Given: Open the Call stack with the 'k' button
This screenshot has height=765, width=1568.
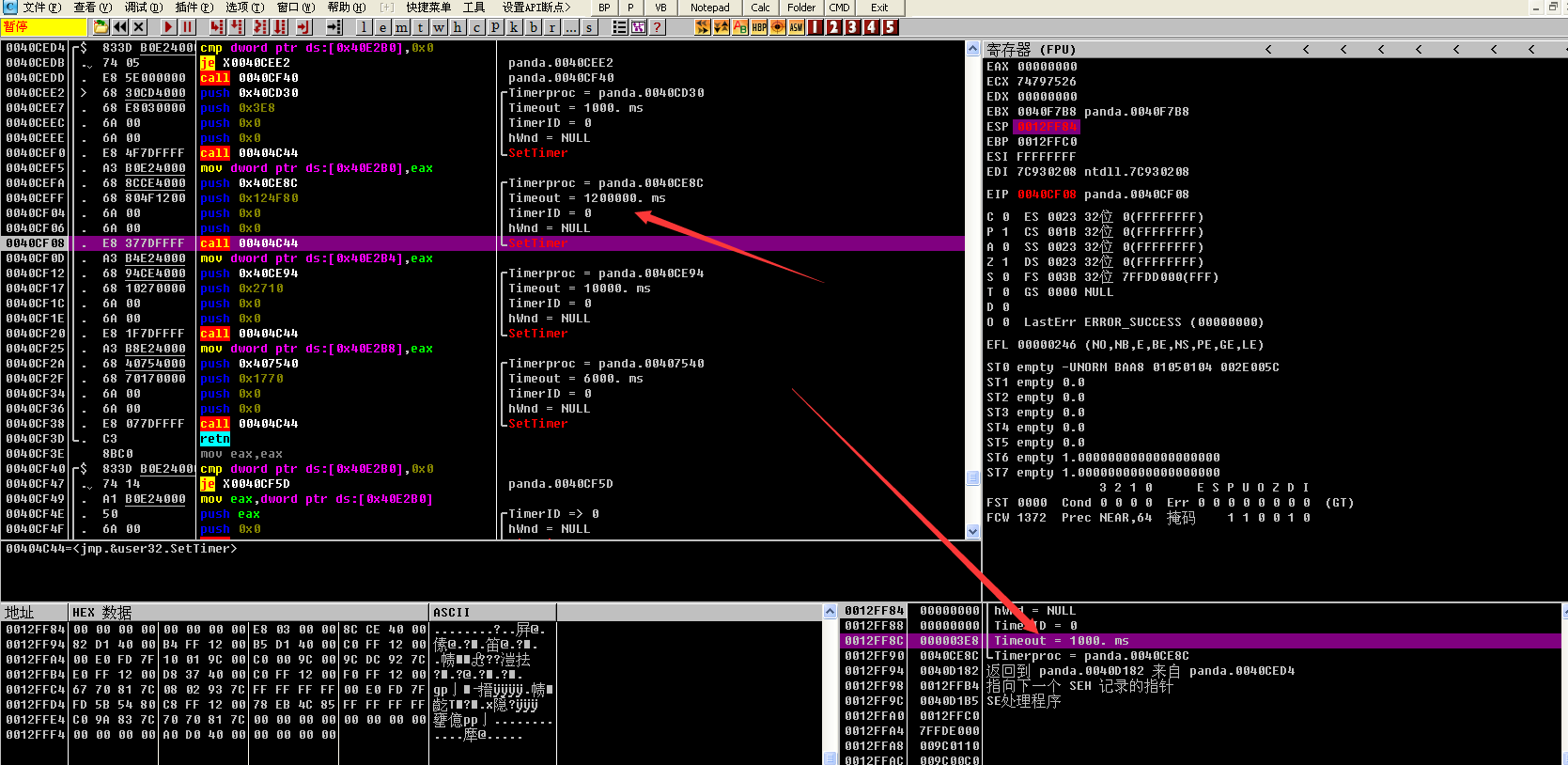Looking at the screenshot, I should click(x=514, y=26).
